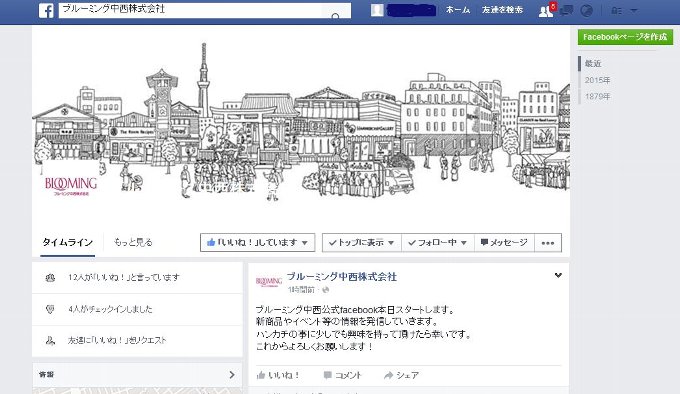The image size is (680, 394).
Task: Click the invite friends person icon
Action: [50, 341]
